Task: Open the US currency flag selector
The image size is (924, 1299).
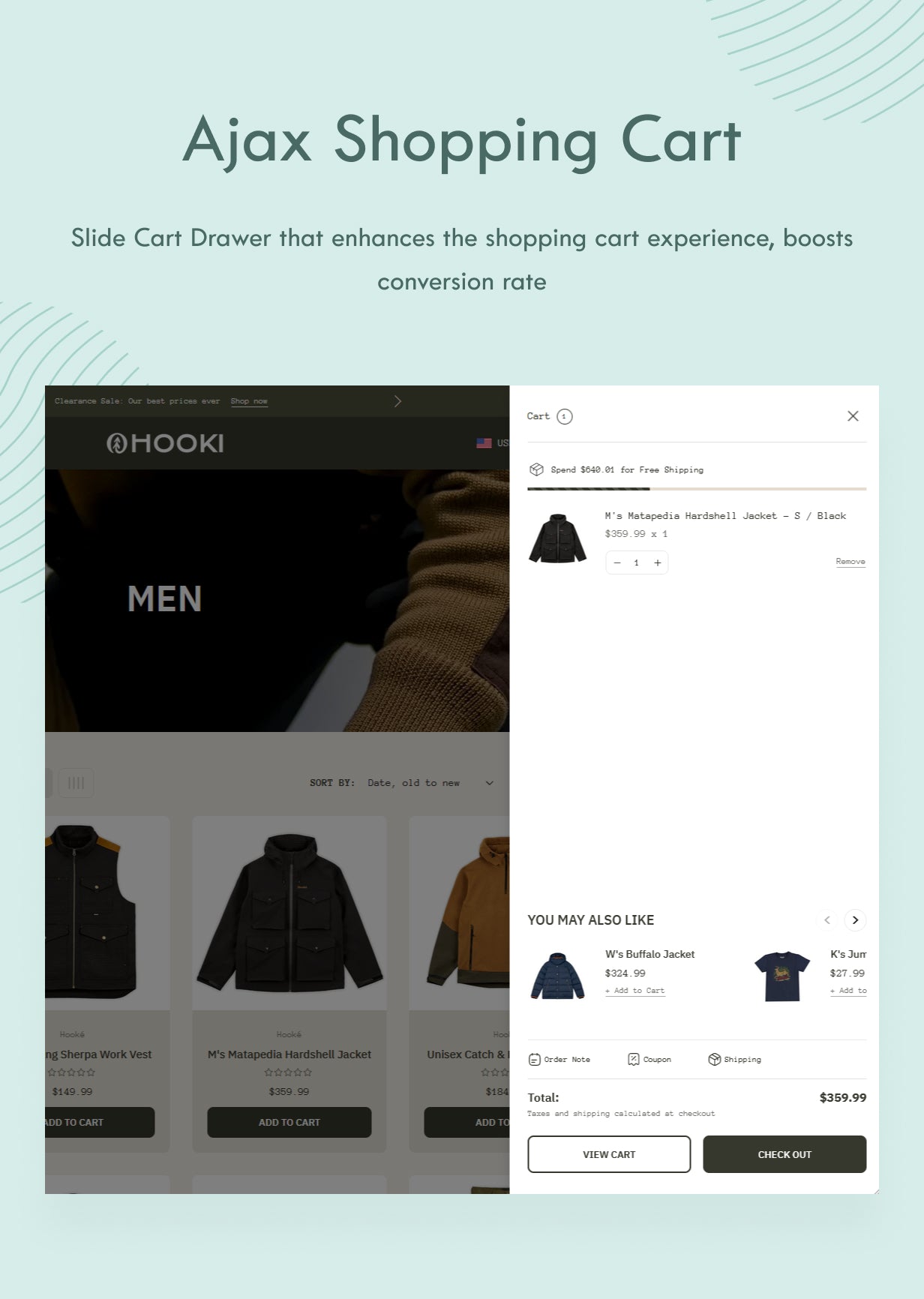Action: 493,443
